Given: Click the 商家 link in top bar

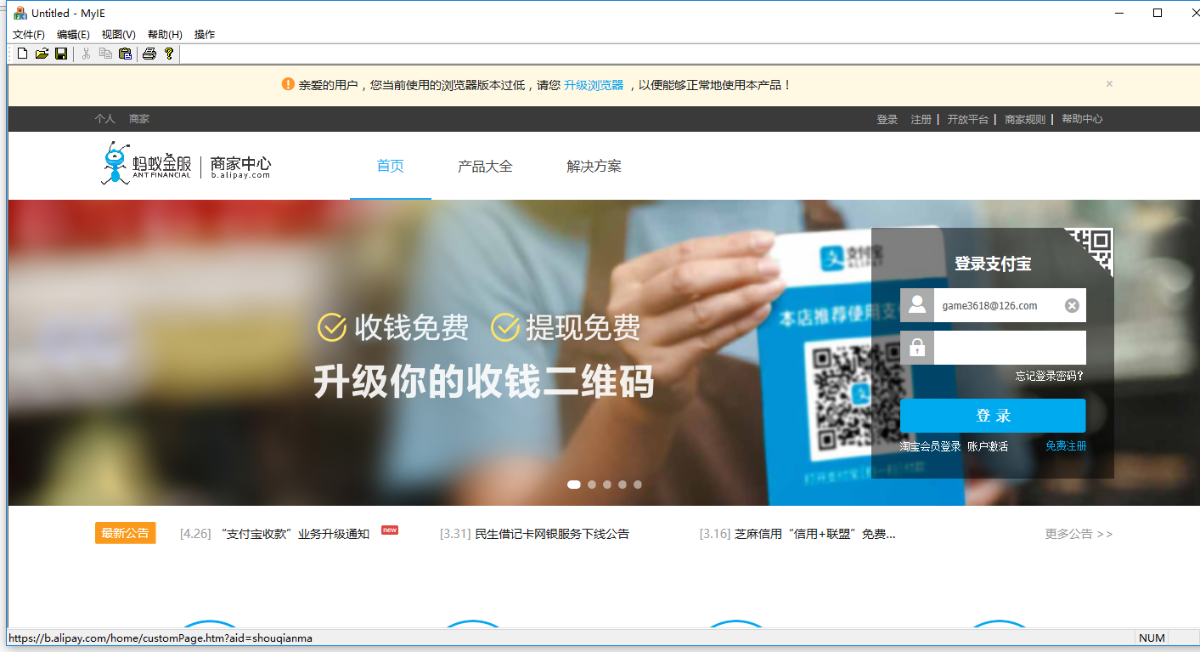Looking at the screenshot, I should tap(139, 119).
